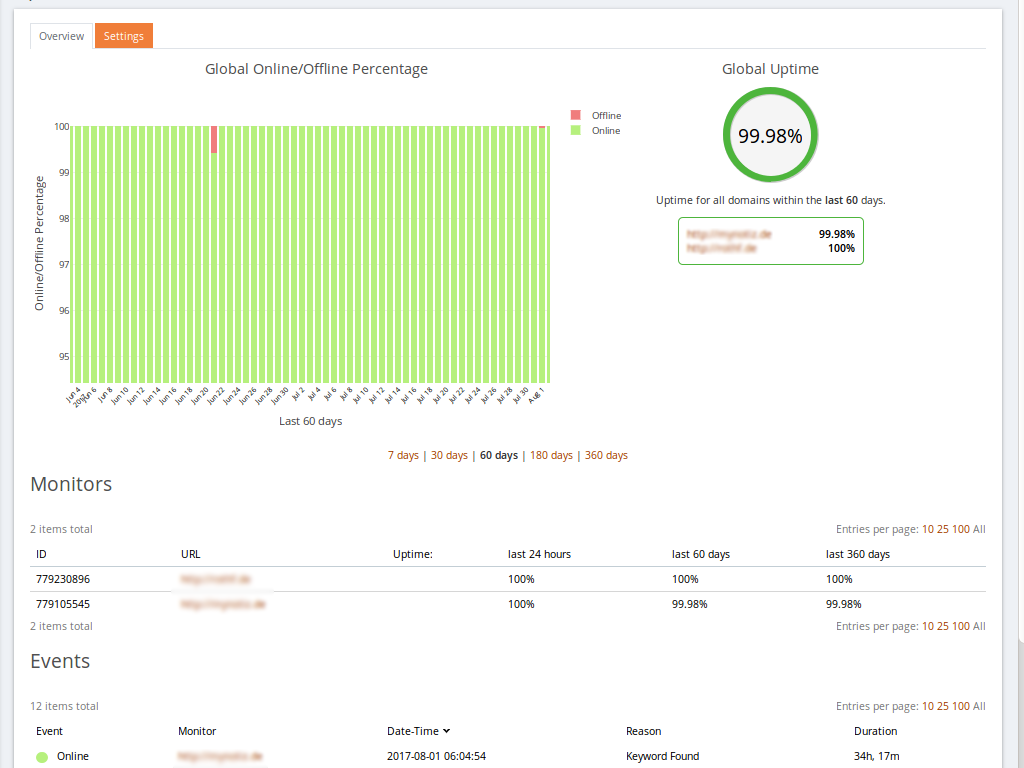1024x768 pixels.
Task: Click the Keyword Found reason
Action: 662,756
